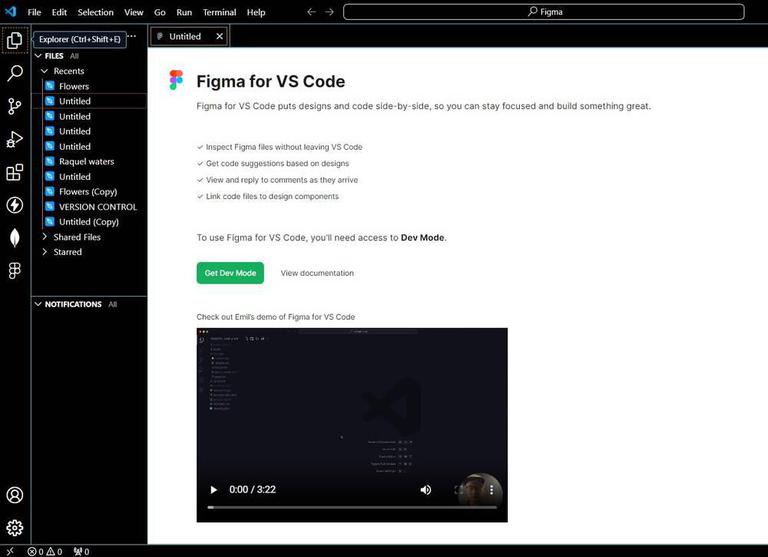Open the Source Control view
The width and height of the screenshot is (768, 557).
[15, 106]
